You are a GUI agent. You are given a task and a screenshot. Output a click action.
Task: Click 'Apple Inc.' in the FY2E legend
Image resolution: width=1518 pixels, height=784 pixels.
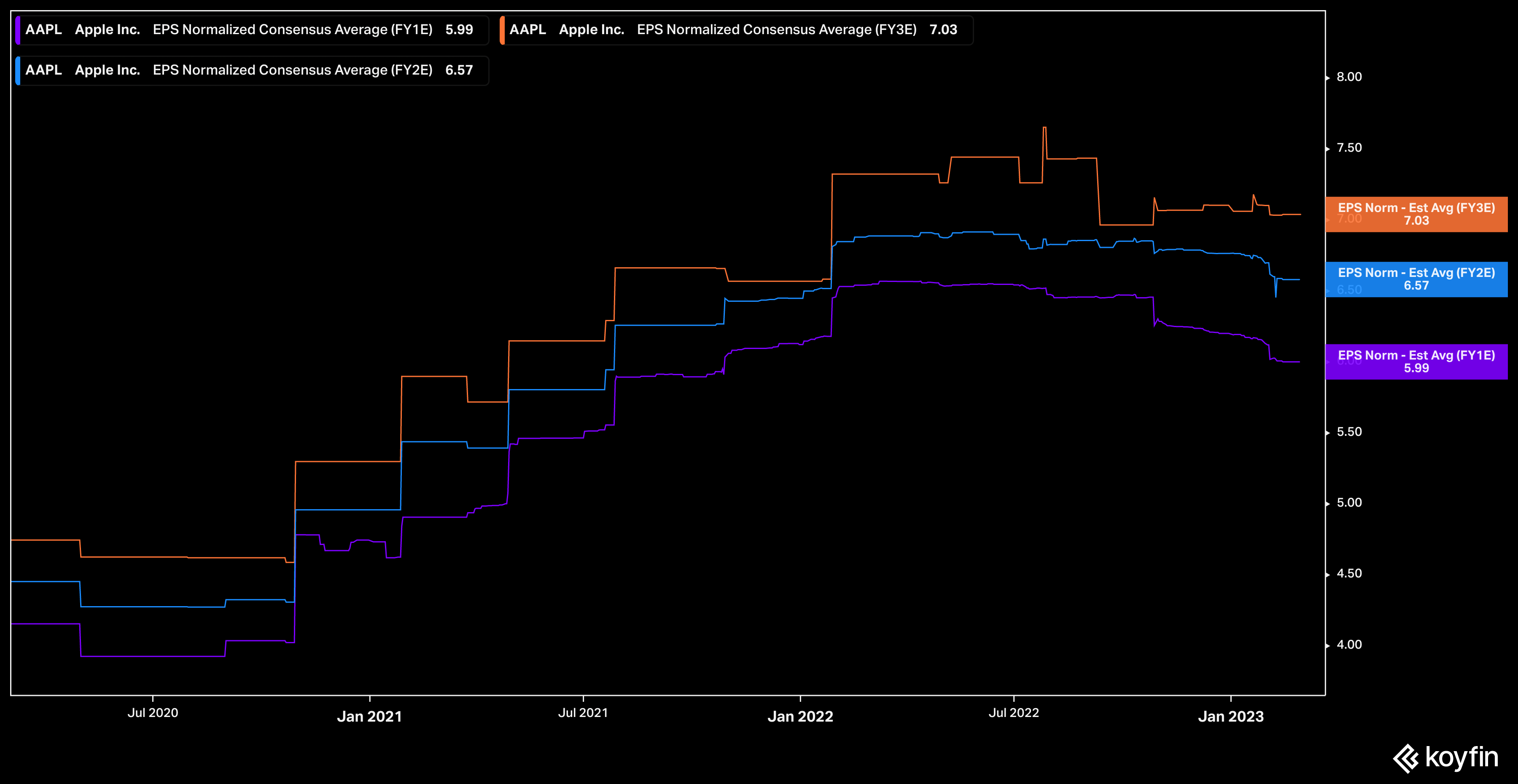pos(107,71)
